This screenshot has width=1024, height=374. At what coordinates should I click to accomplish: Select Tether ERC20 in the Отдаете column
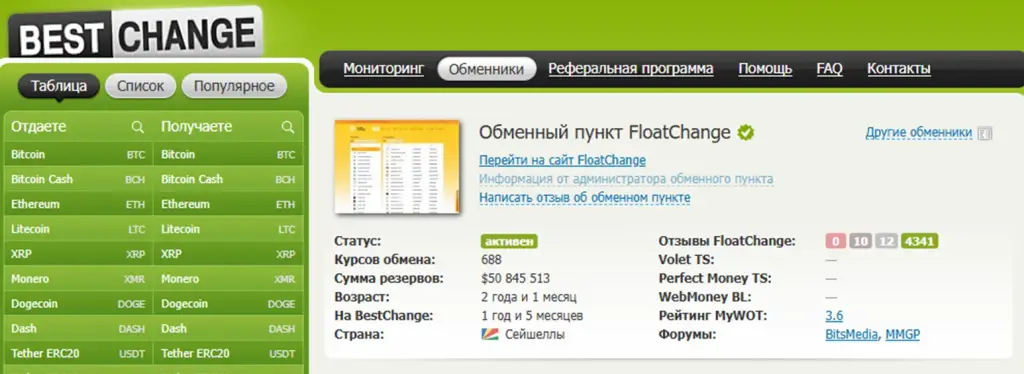pyautogui.click(x=78, y=353)
